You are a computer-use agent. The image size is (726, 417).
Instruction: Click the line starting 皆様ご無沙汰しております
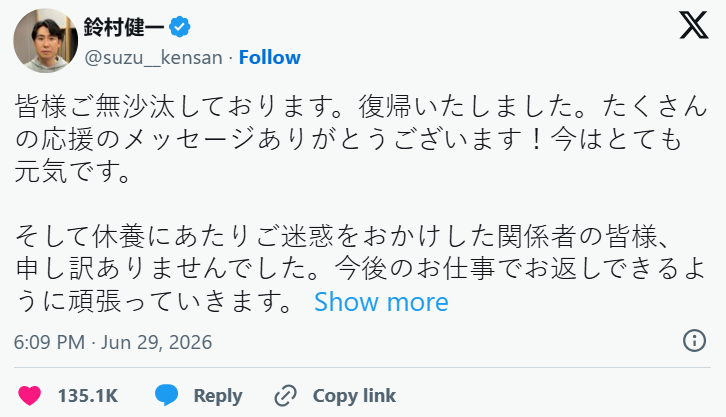coord(361,107)
